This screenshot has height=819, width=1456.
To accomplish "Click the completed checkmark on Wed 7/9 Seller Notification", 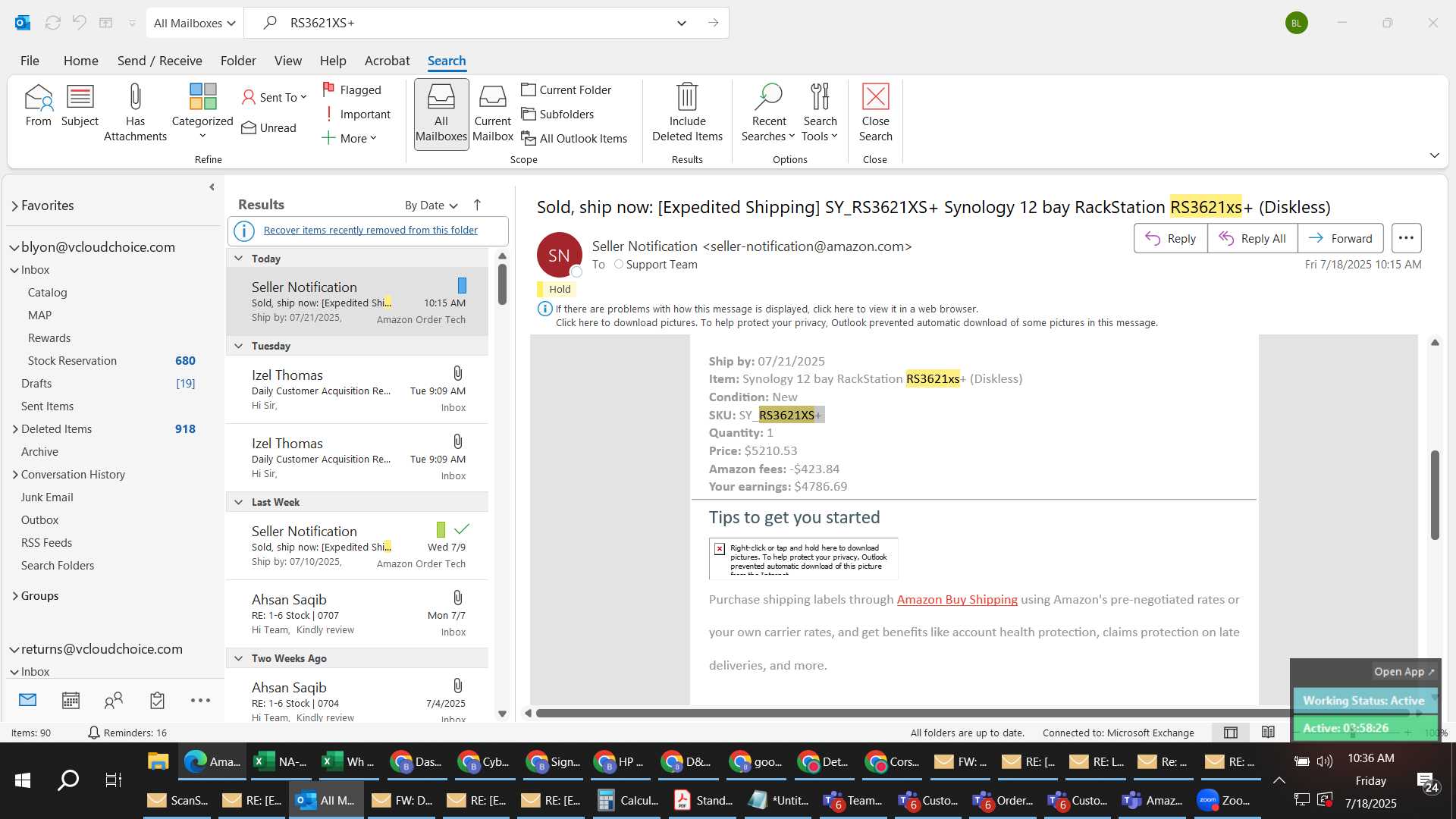I will point(462,529).
